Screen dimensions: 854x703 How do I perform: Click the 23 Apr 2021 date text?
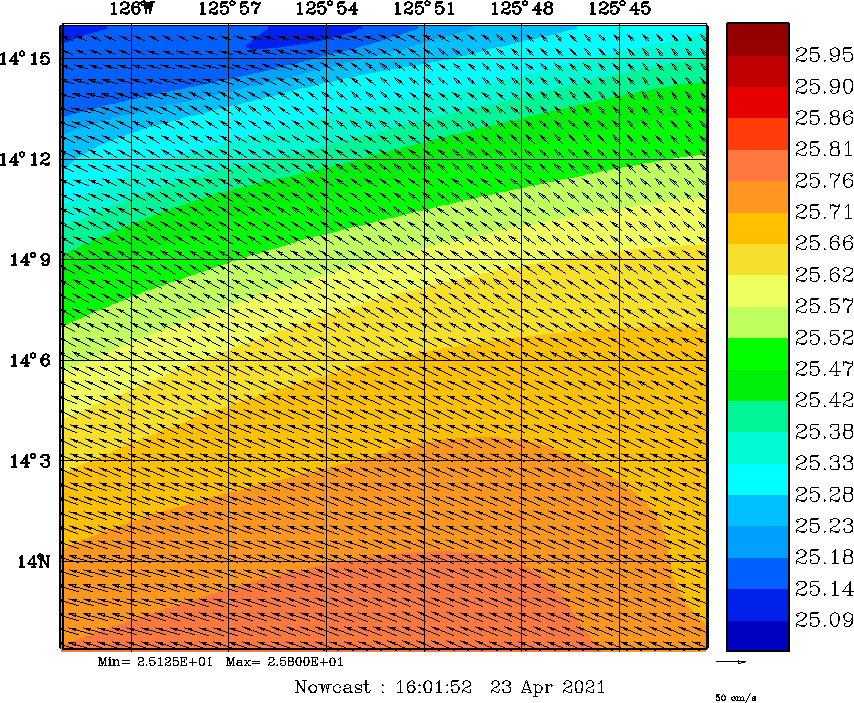click(547, 687)
